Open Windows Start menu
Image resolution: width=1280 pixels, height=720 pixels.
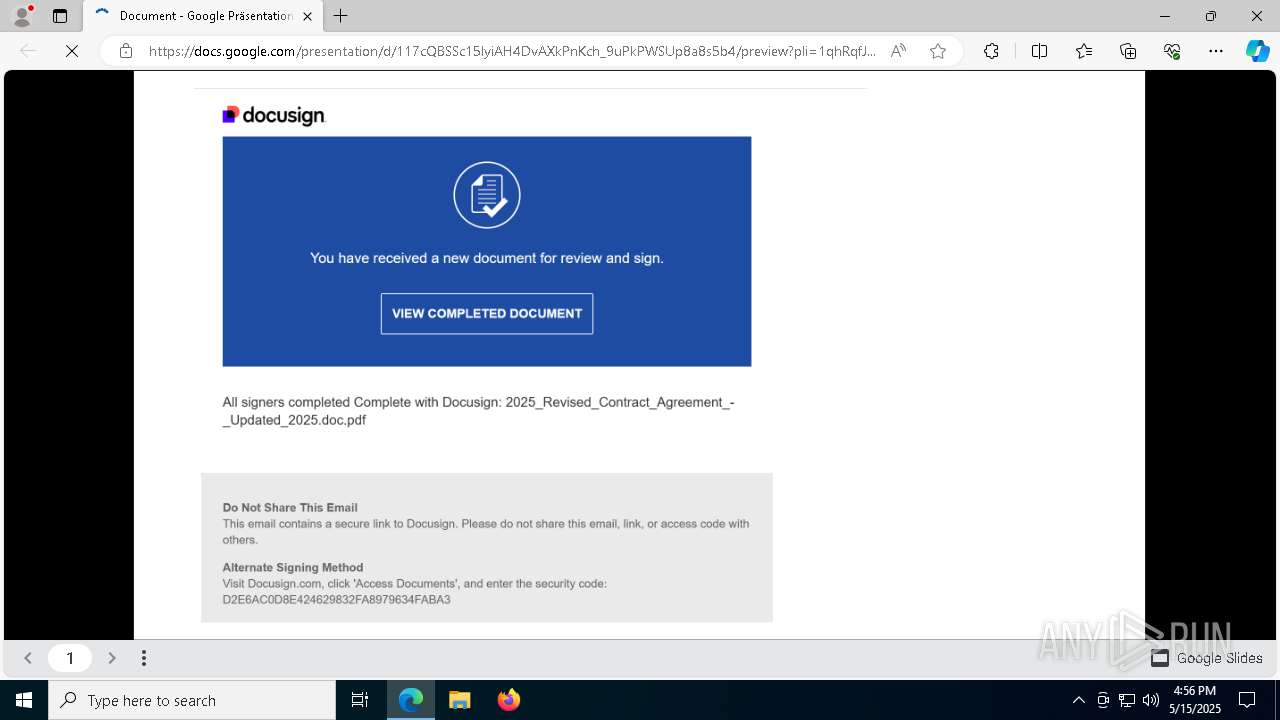pyautogui.click(x=24, y=700)
